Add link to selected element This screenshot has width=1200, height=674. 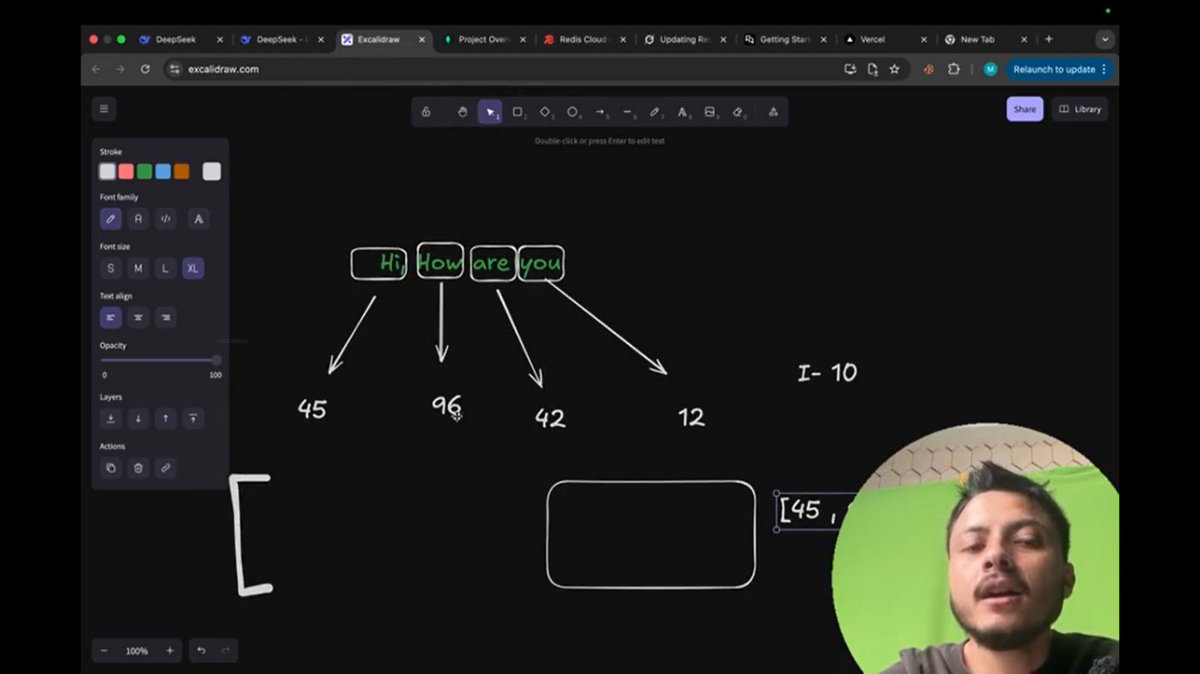point(166,467)
